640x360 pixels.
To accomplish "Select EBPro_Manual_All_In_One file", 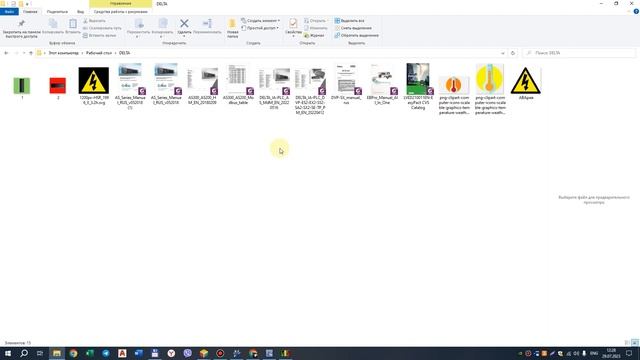I will (x=382, y=84).
